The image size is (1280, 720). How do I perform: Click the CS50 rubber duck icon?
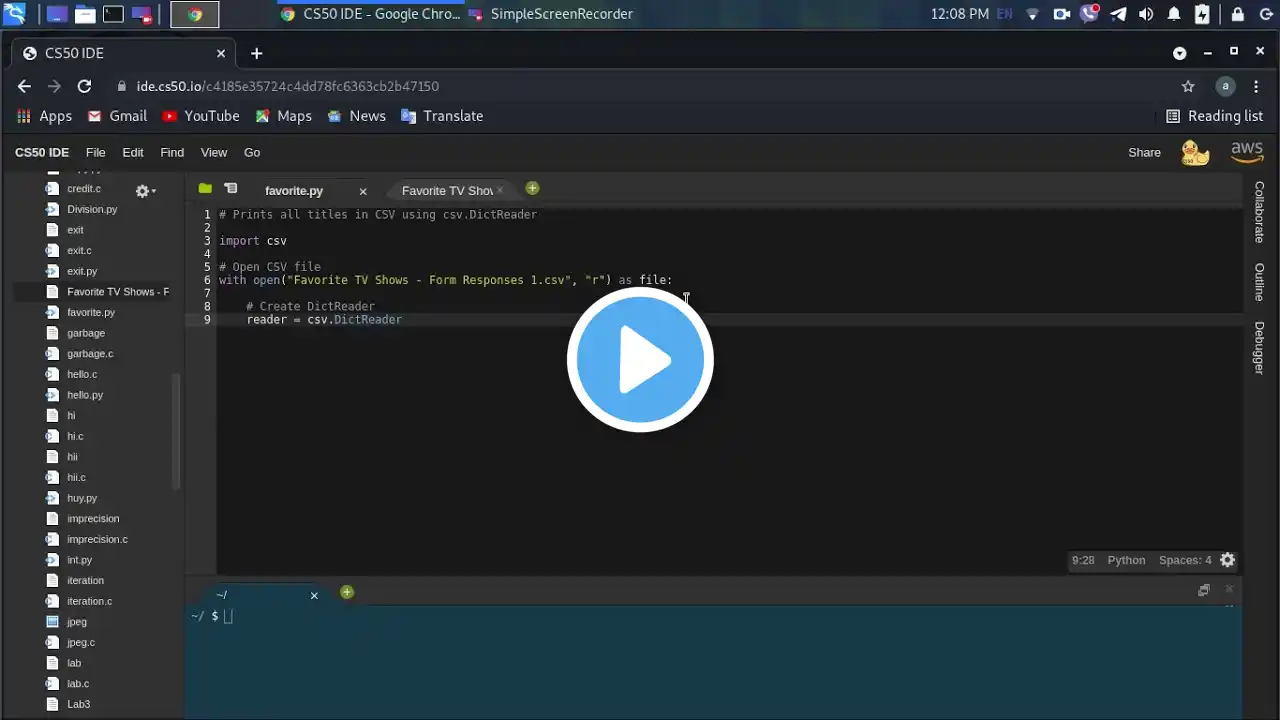(x=1195, y=153)
